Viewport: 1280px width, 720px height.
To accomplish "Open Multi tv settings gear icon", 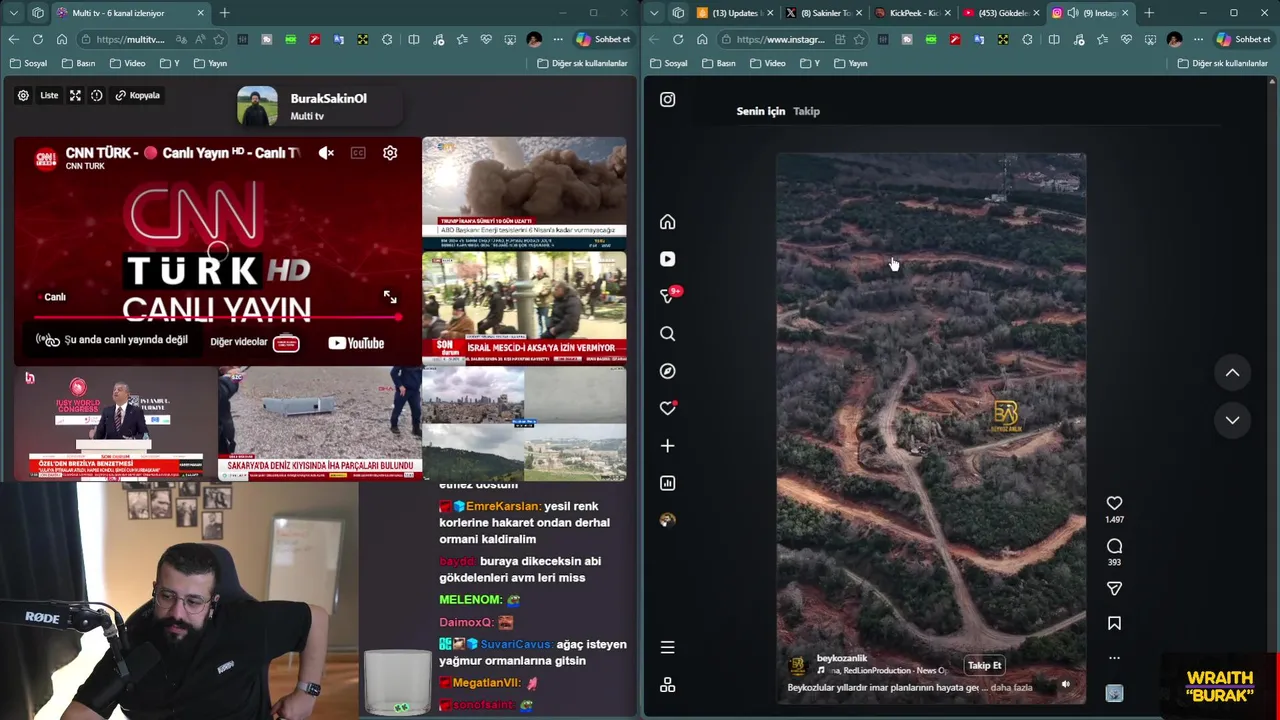I will [x=23, y=95].
